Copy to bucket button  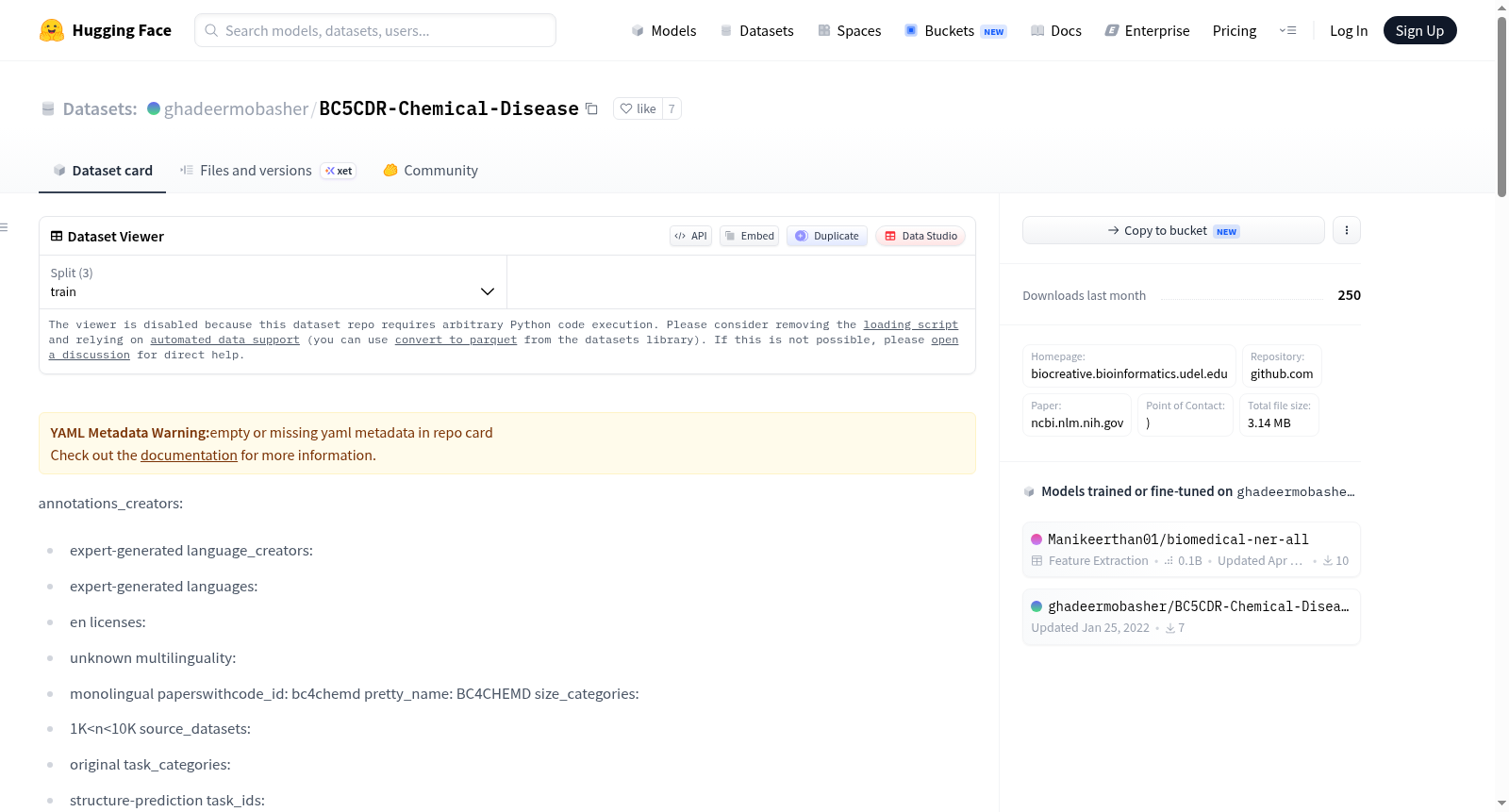click(x=1173, y=230)
